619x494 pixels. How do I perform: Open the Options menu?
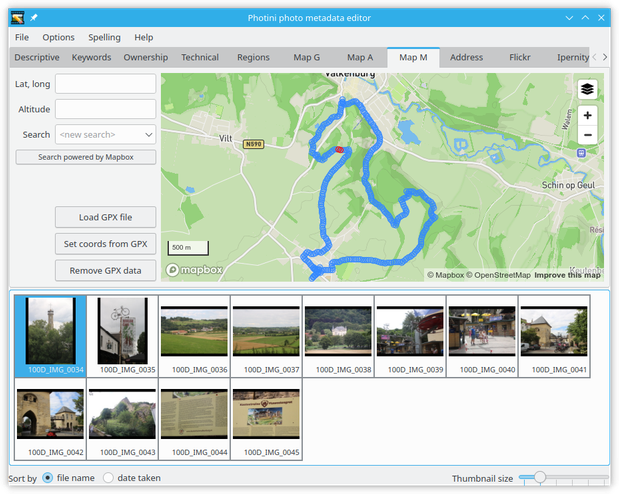(x=58, y=38)
